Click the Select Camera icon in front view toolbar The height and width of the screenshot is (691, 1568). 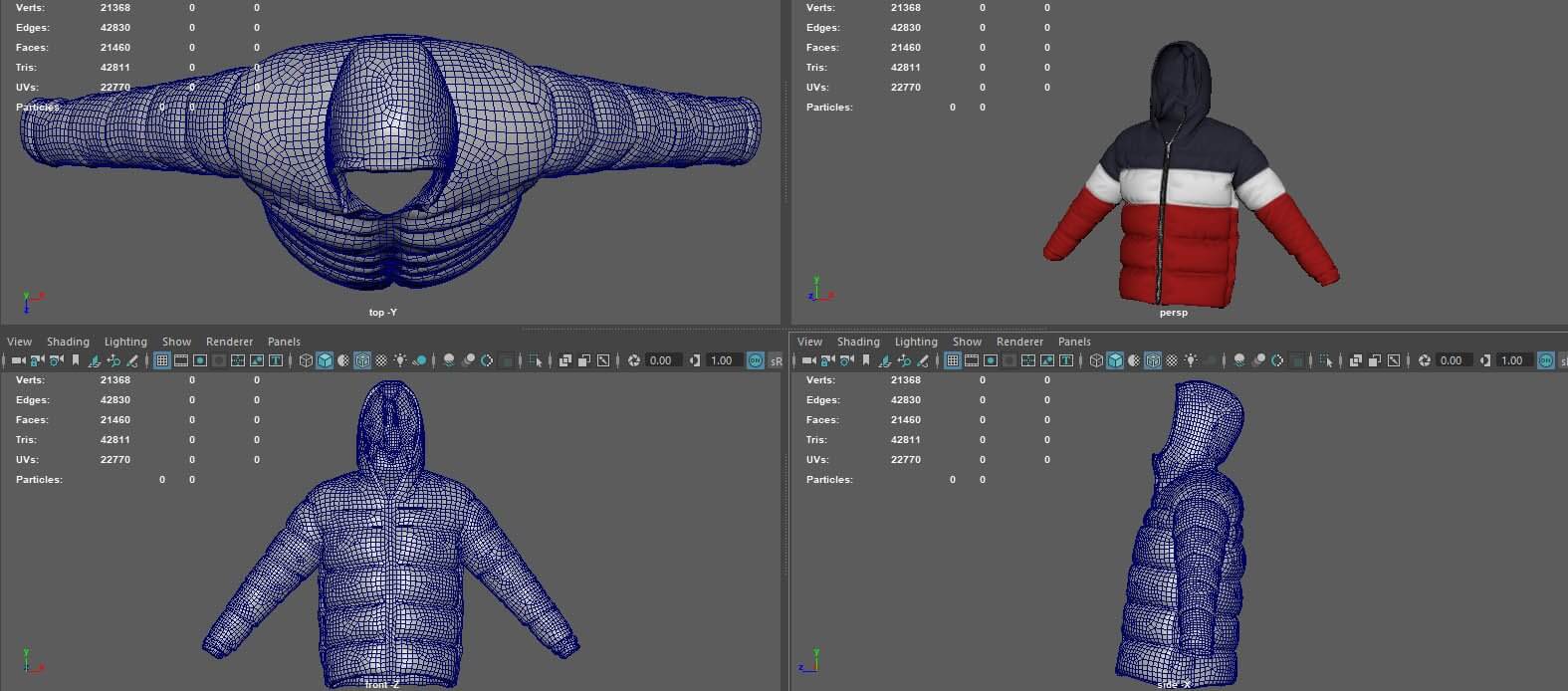tap(18, 360)
